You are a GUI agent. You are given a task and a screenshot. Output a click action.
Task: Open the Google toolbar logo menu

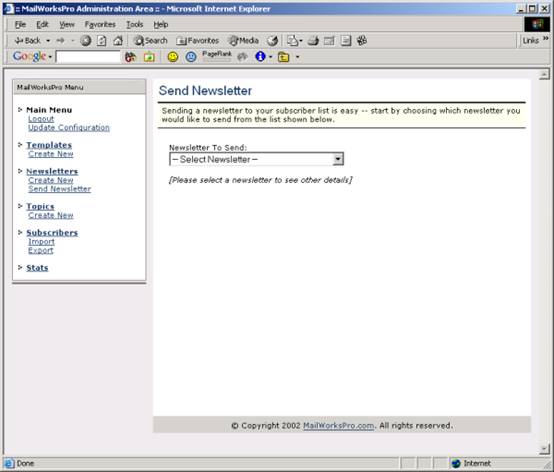[x=33, y=56]
